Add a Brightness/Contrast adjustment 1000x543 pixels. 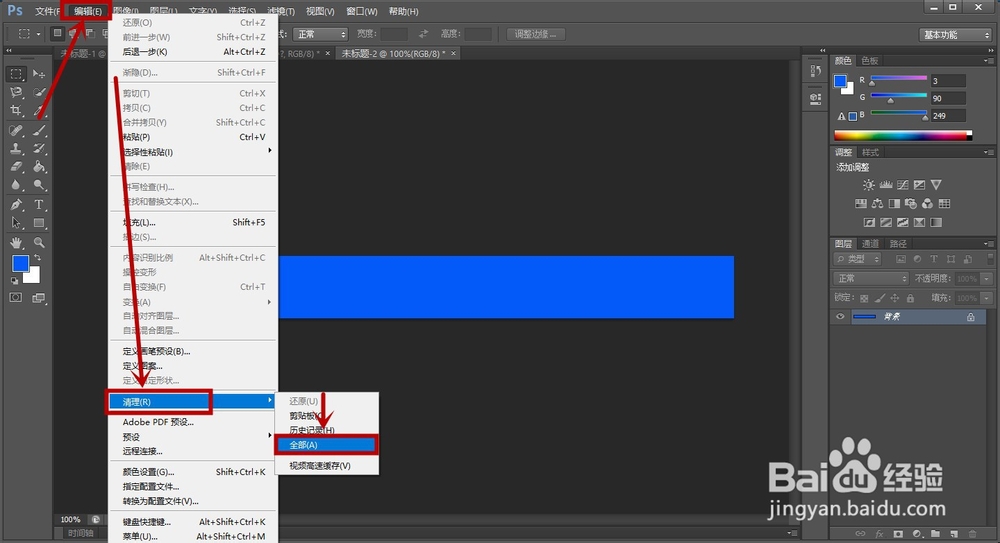coord(869,185)
